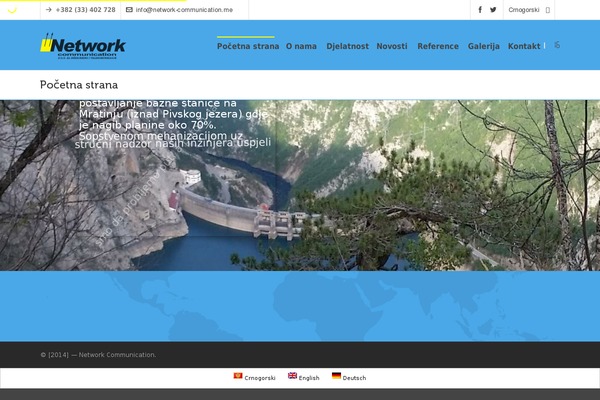This screenshot has width=600, height=400.
Task: Click the search icon beside Kontakt
Action: click(x=557, y=45)
